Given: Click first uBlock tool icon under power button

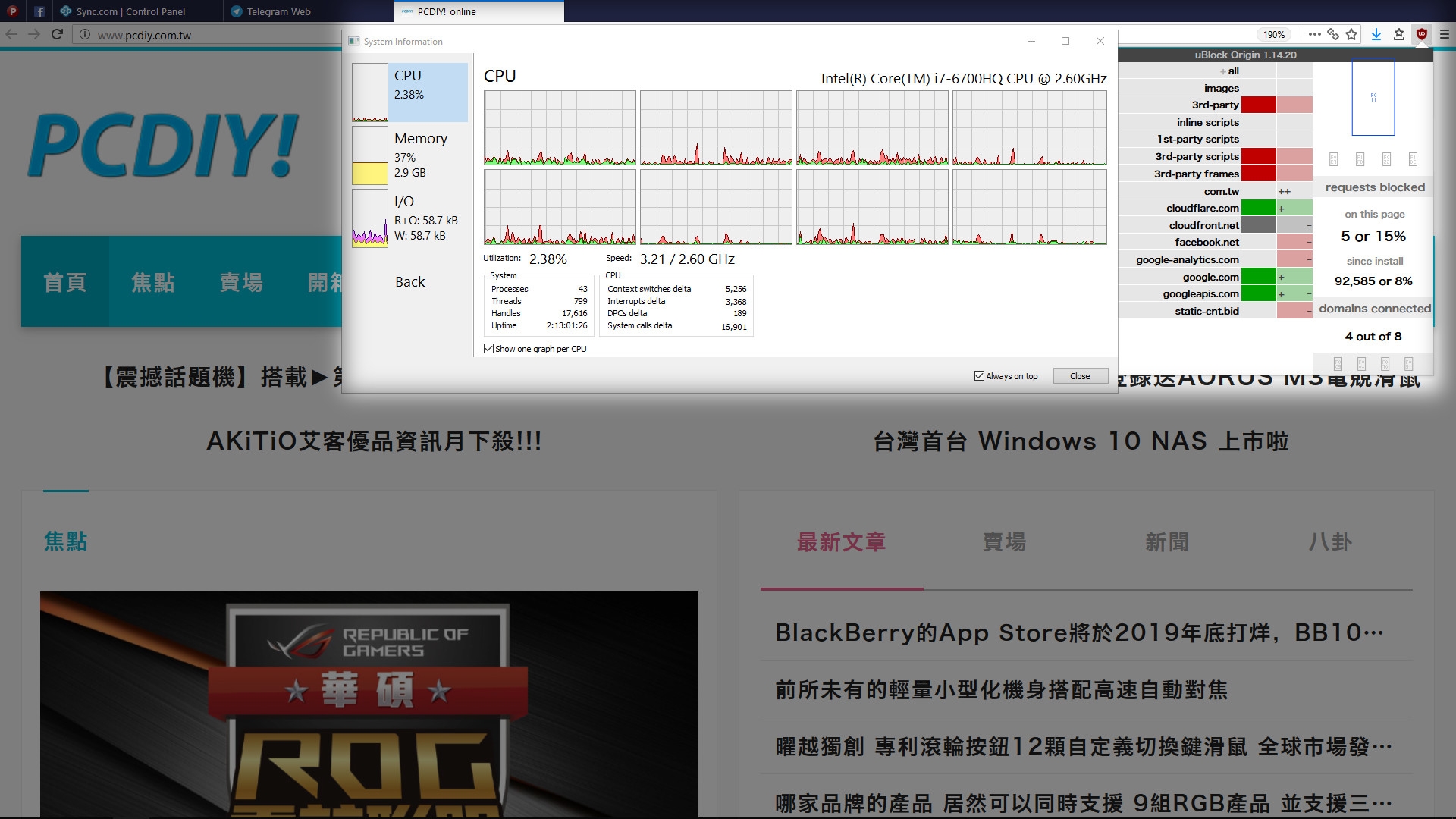Looking at the screenshot, I should click(x=1334, y=159).
